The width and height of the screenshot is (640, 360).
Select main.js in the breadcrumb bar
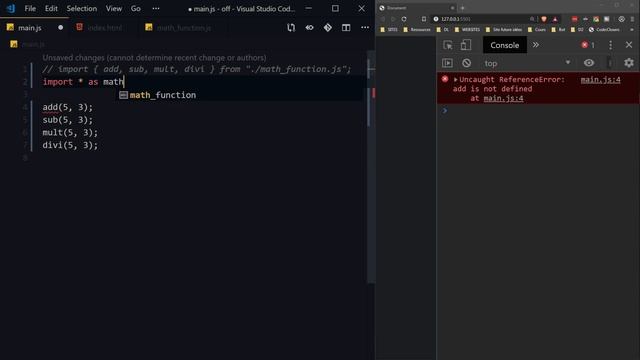[32, 44]
